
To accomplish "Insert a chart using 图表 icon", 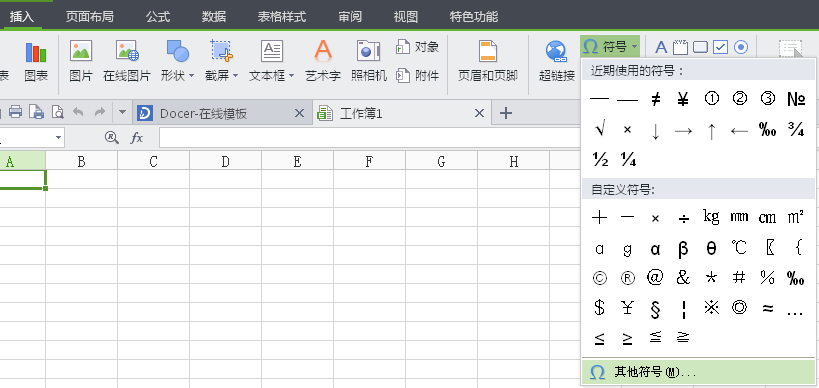I will 36,62.
